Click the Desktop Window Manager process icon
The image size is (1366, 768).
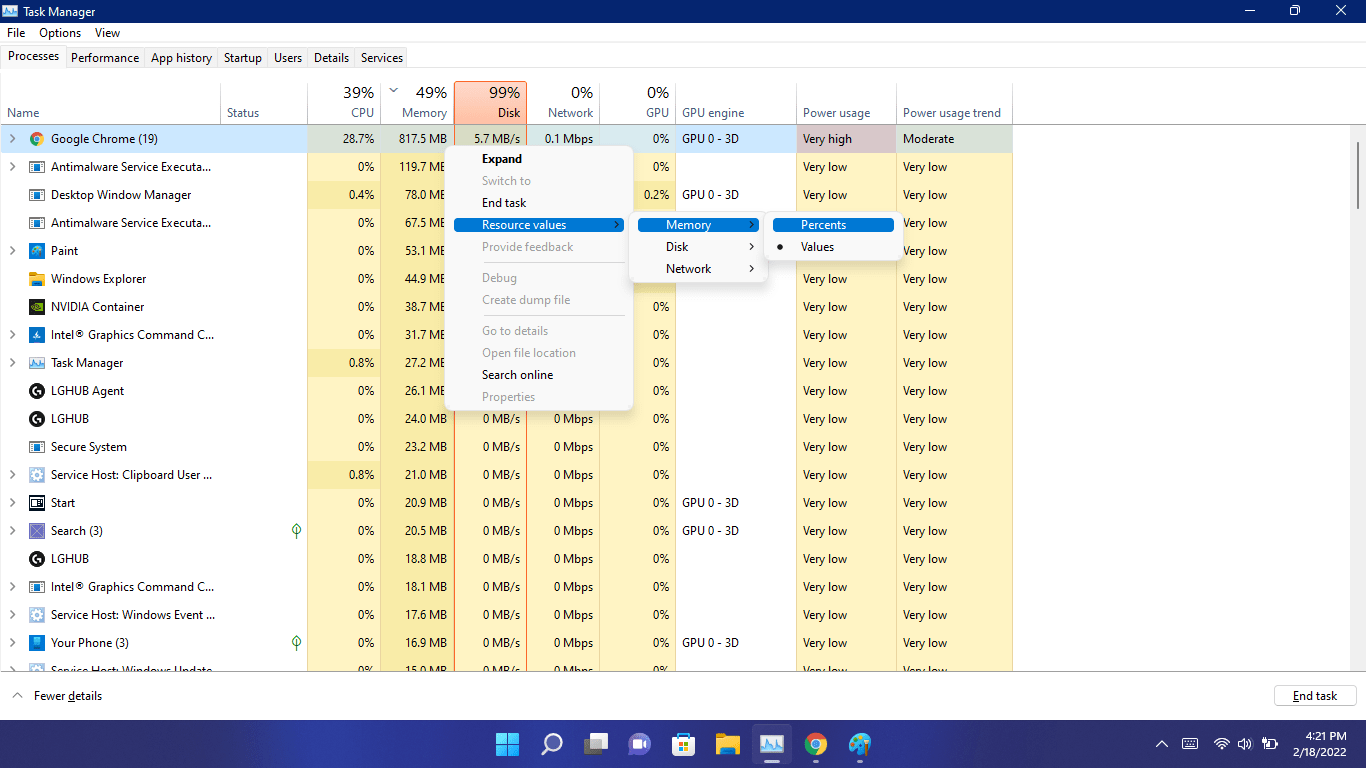(x=37, y=195)
